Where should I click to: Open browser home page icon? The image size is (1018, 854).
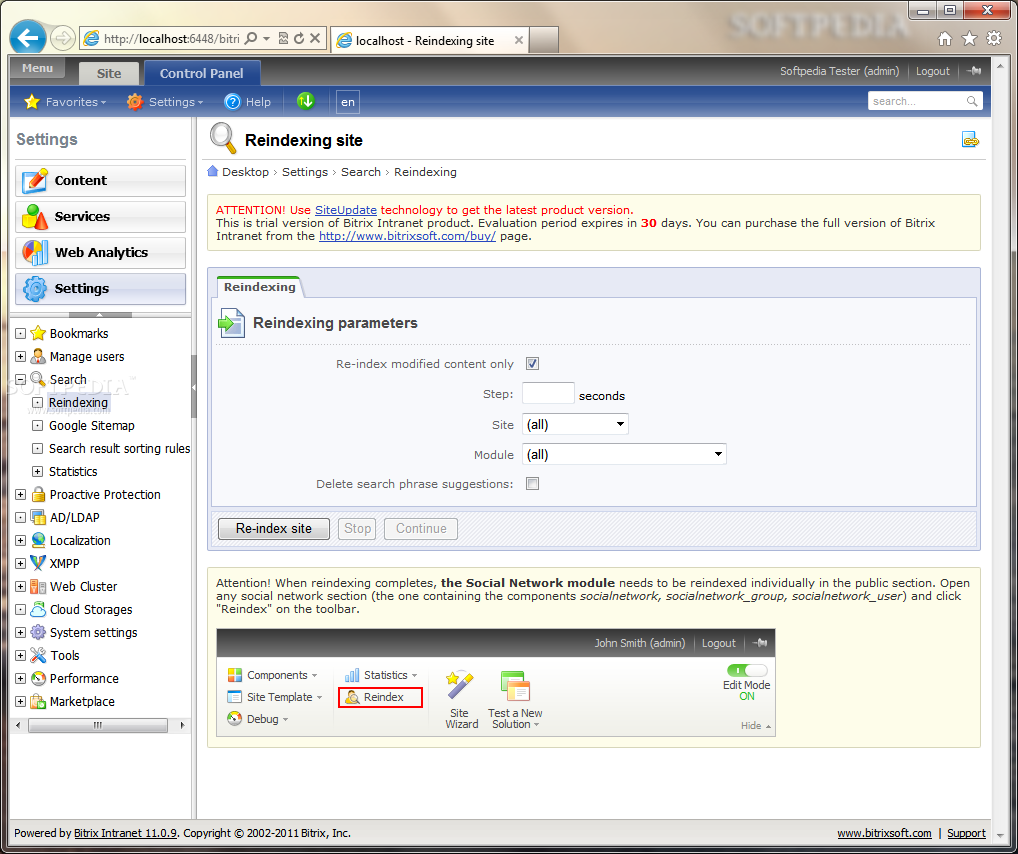click(x=945, y=39)
